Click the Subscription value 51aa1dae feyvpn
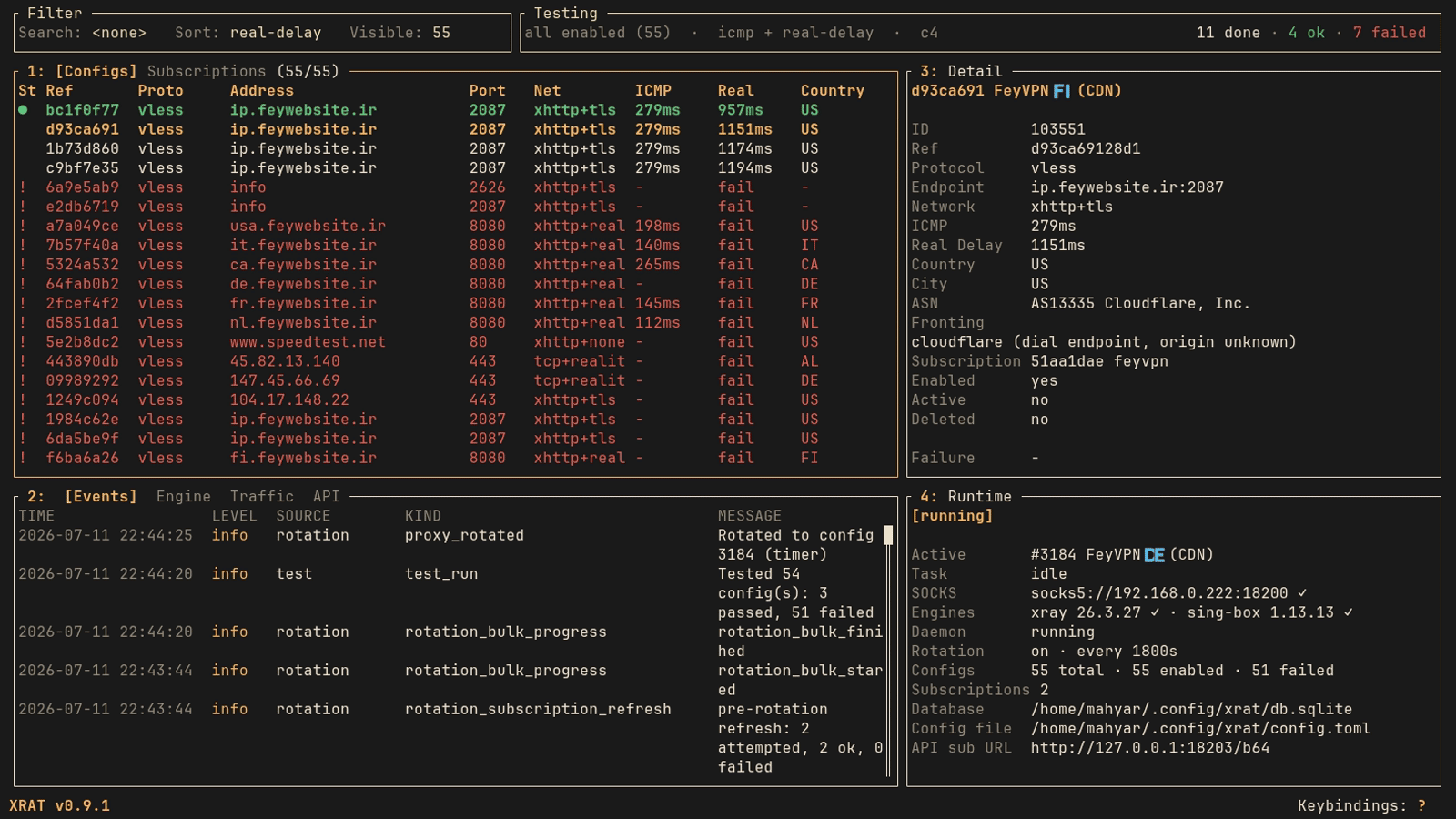1456x819 pixels. click(x=1099, y=361)
